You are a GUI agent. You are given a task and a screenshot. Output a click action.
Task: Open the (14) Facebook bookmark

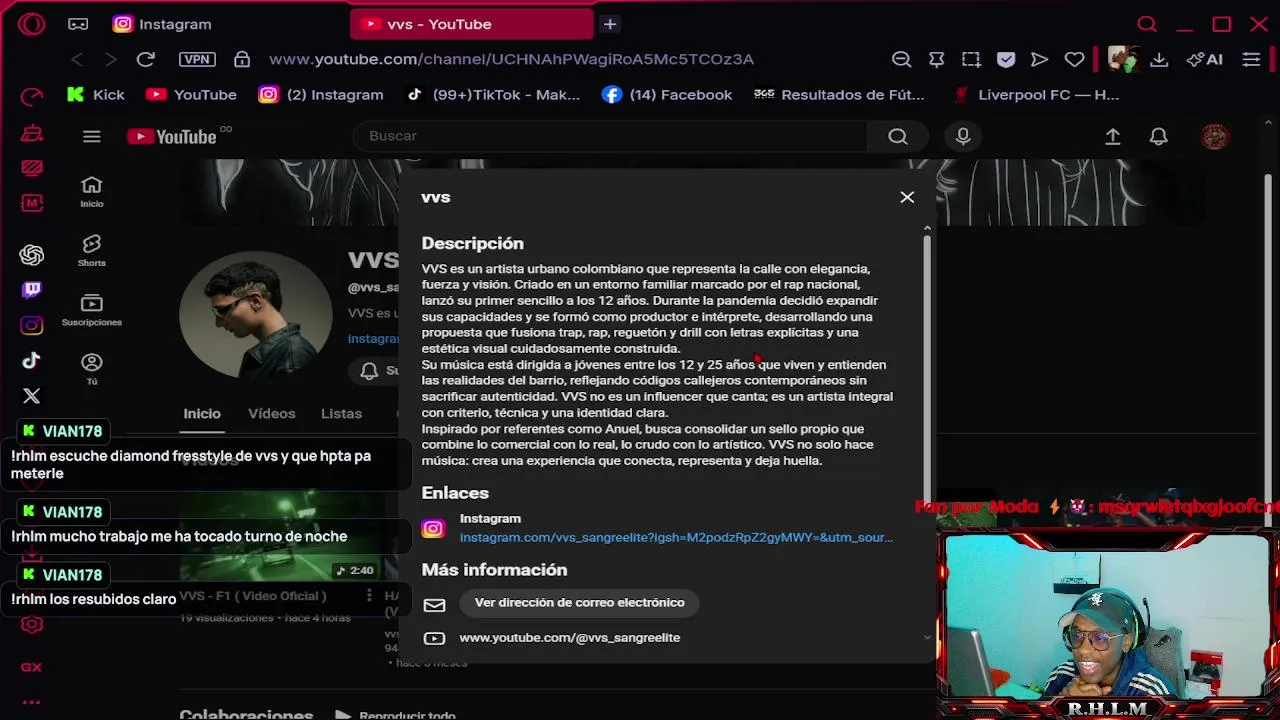tap(667, 94)
